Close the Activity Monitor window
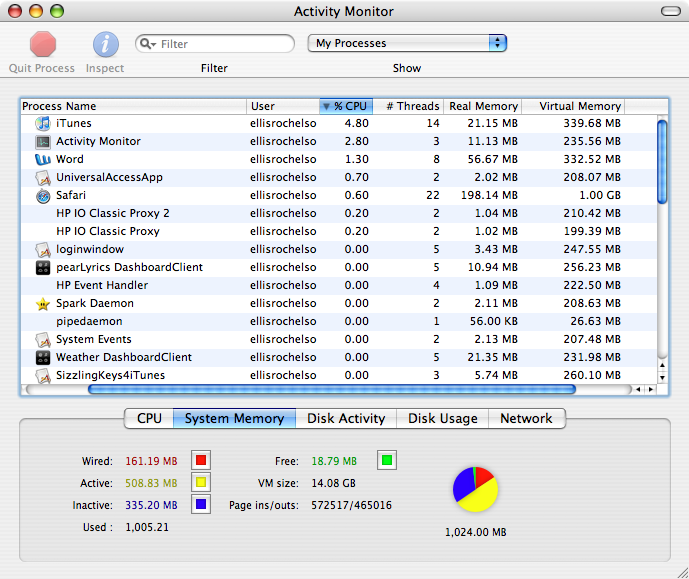The height and width of the screenshot is (579, 689). [x=15, y=11]
